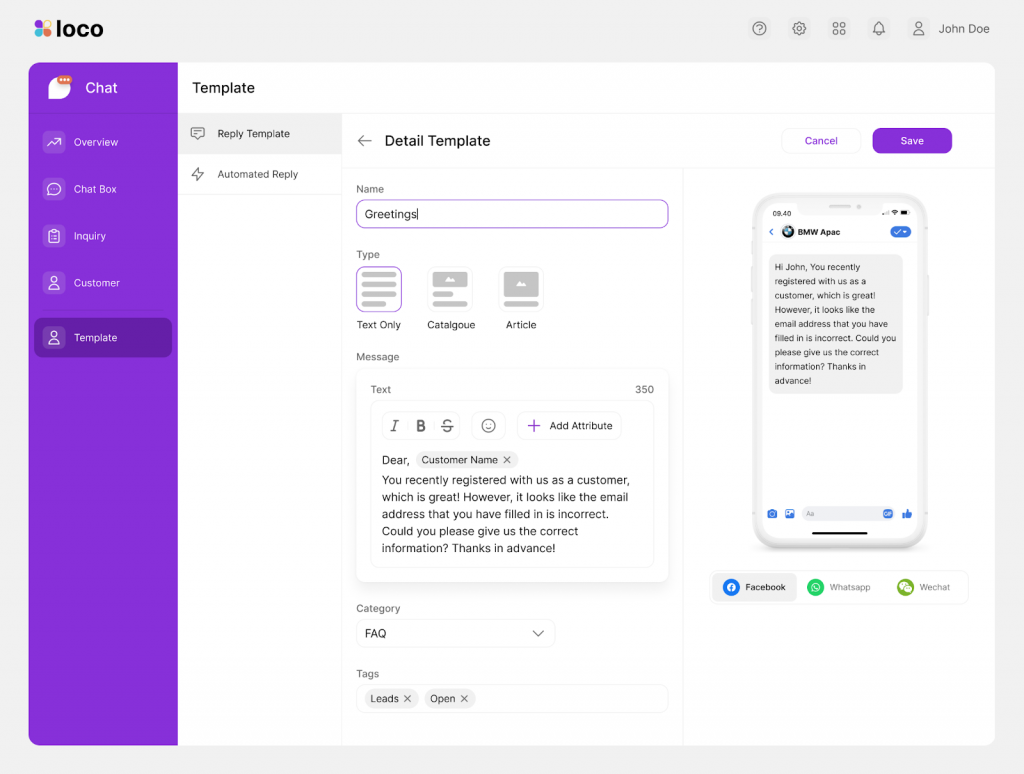This screenshot has height=774, width=1024.
Task: Select the Catalogue template type
Action: coord(451,289)
